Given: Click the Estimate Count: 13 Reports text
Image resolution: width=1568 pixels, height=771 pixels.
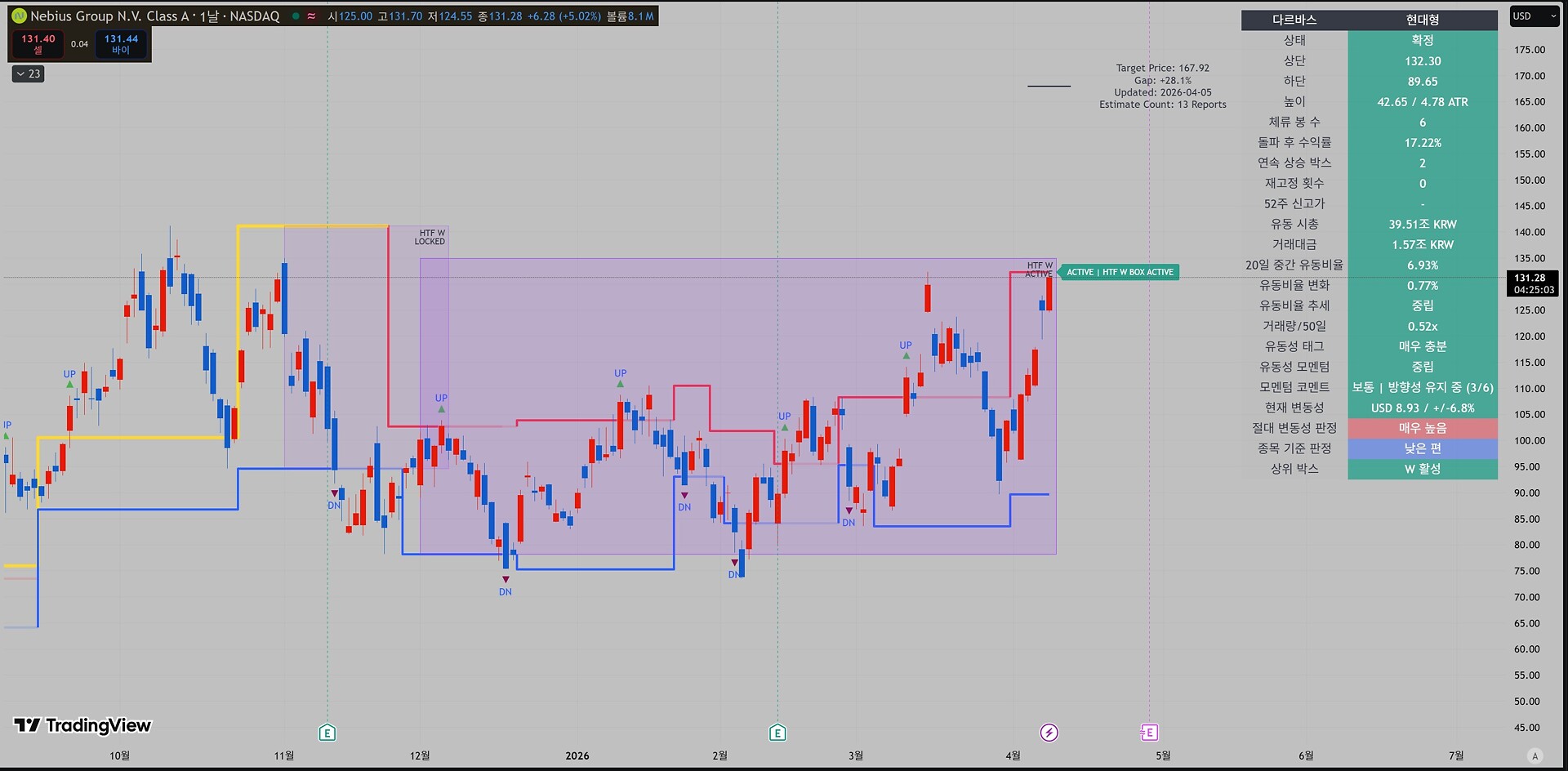Looking at the screenshot, I should (x=1163, y=105).
